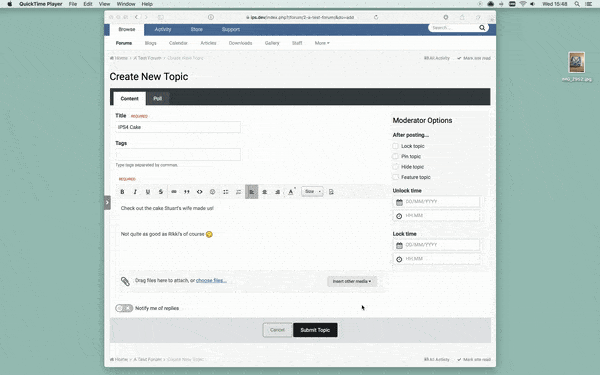The height and width of the screenshot is (375, 600).
Task: Switch to the Poll tab
Action: 158,98
